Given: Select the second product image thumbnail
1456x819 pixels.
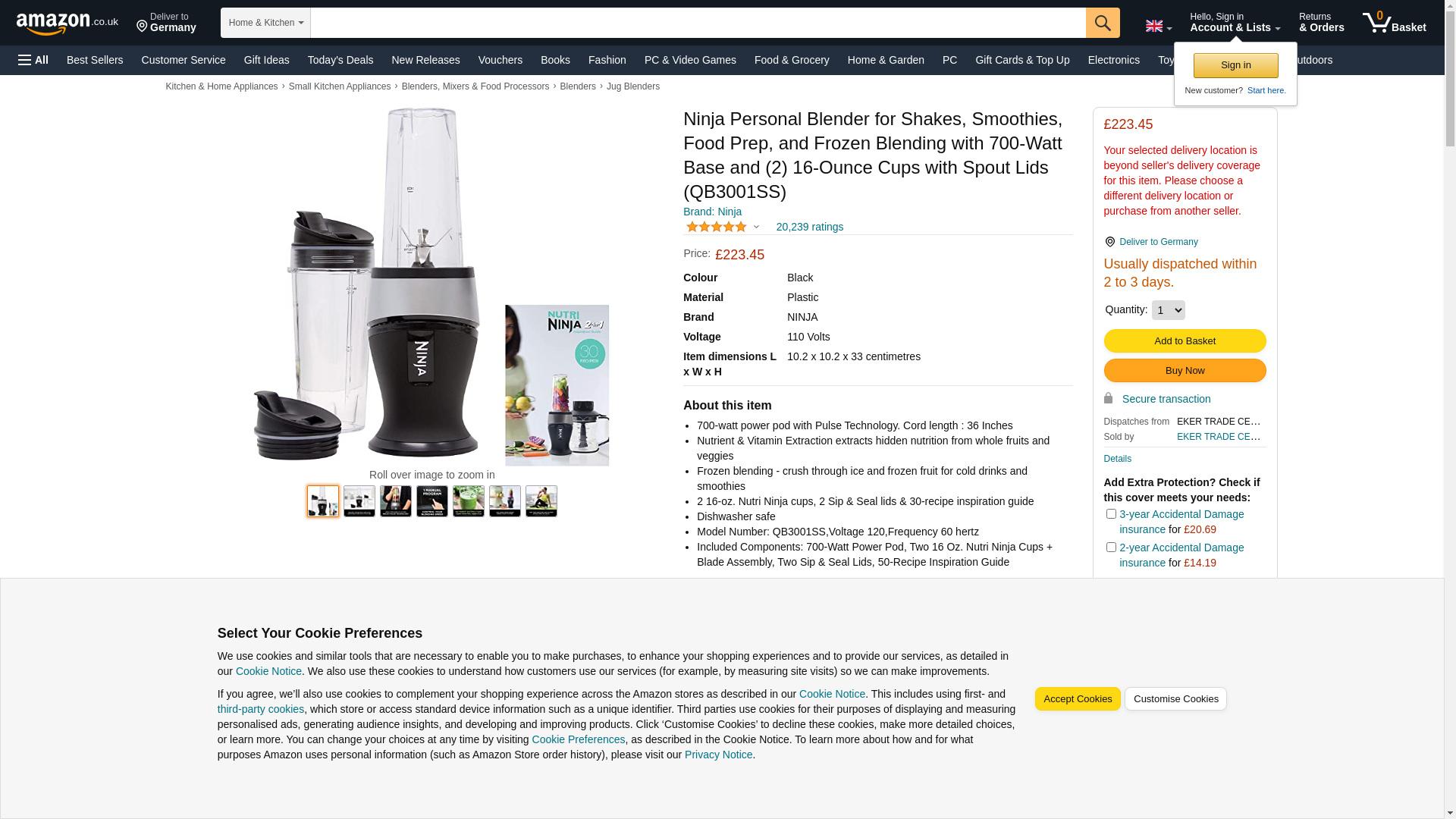Looking at the screenshot, I should [359, 501].
